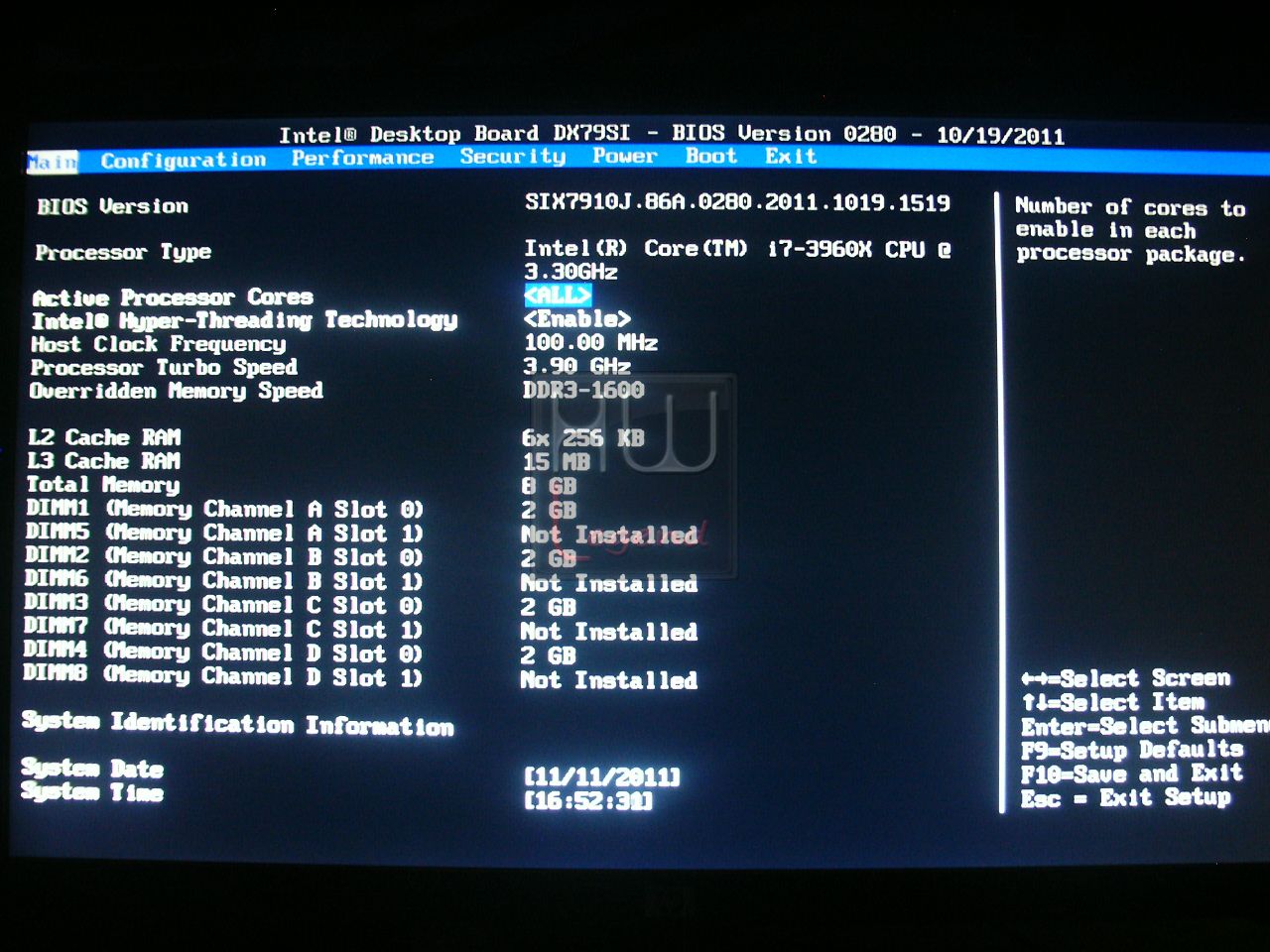This screenshot has width=1270, height=952.
Task: Switch to the Configuration tab
Action: click(x=184, y=160)
